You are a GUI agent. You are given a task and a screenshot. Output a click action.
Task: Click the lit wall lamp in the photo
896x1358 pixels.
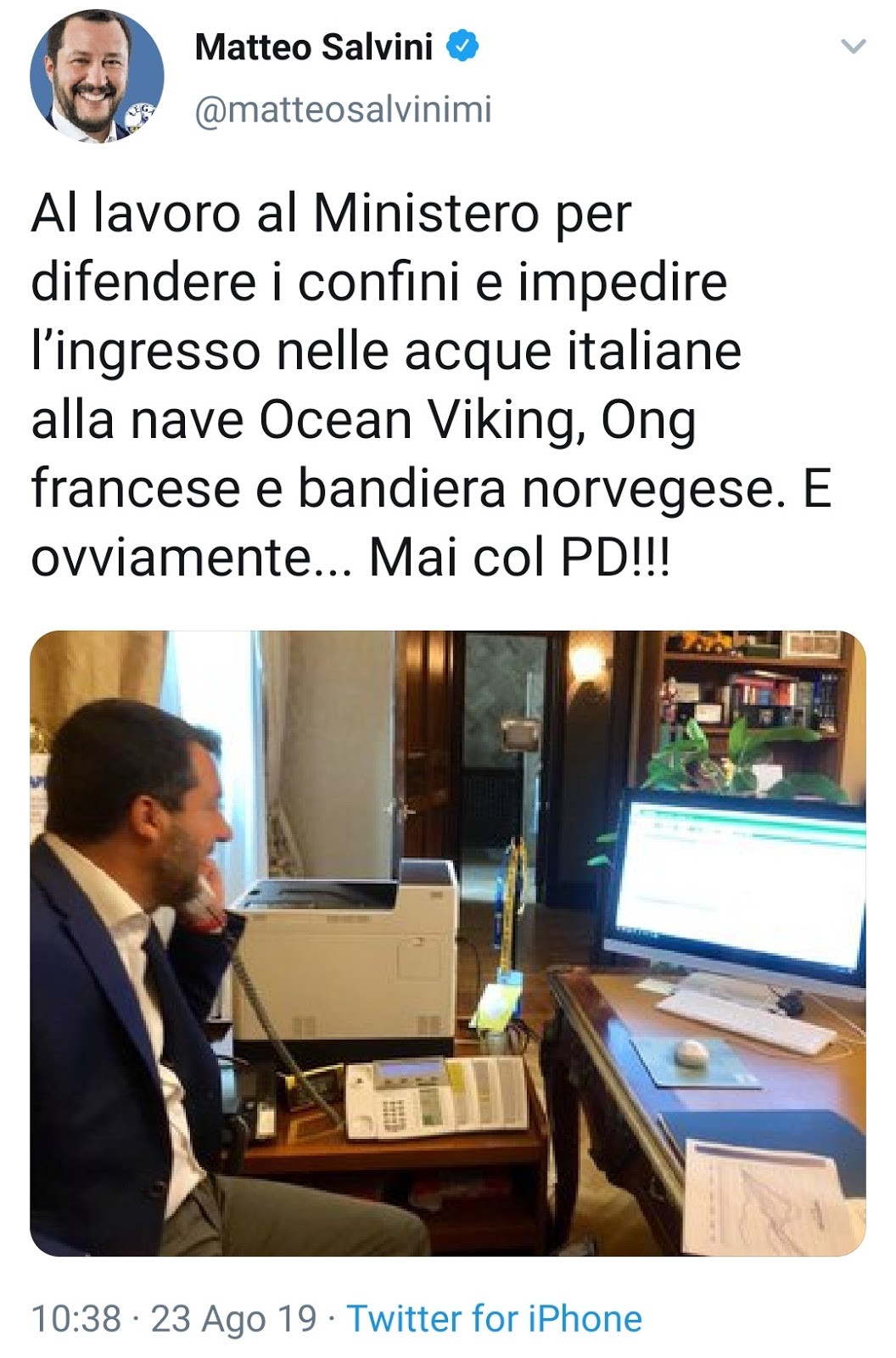click(584, 659)
